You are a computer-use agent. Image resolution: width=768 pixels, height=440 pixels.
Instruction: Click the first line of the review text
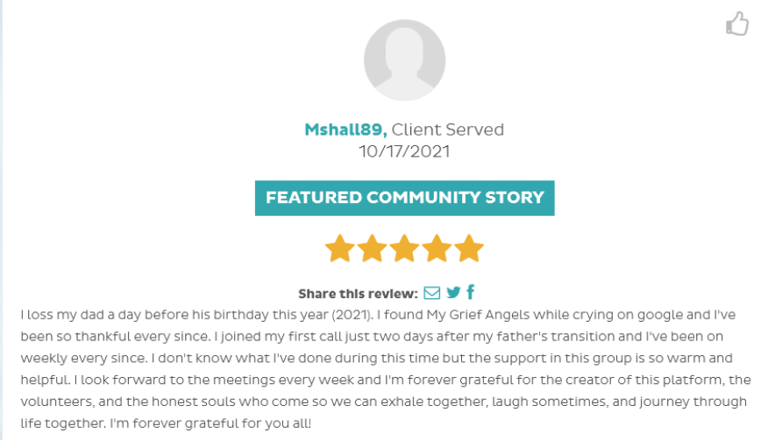[x=380, y=314]
